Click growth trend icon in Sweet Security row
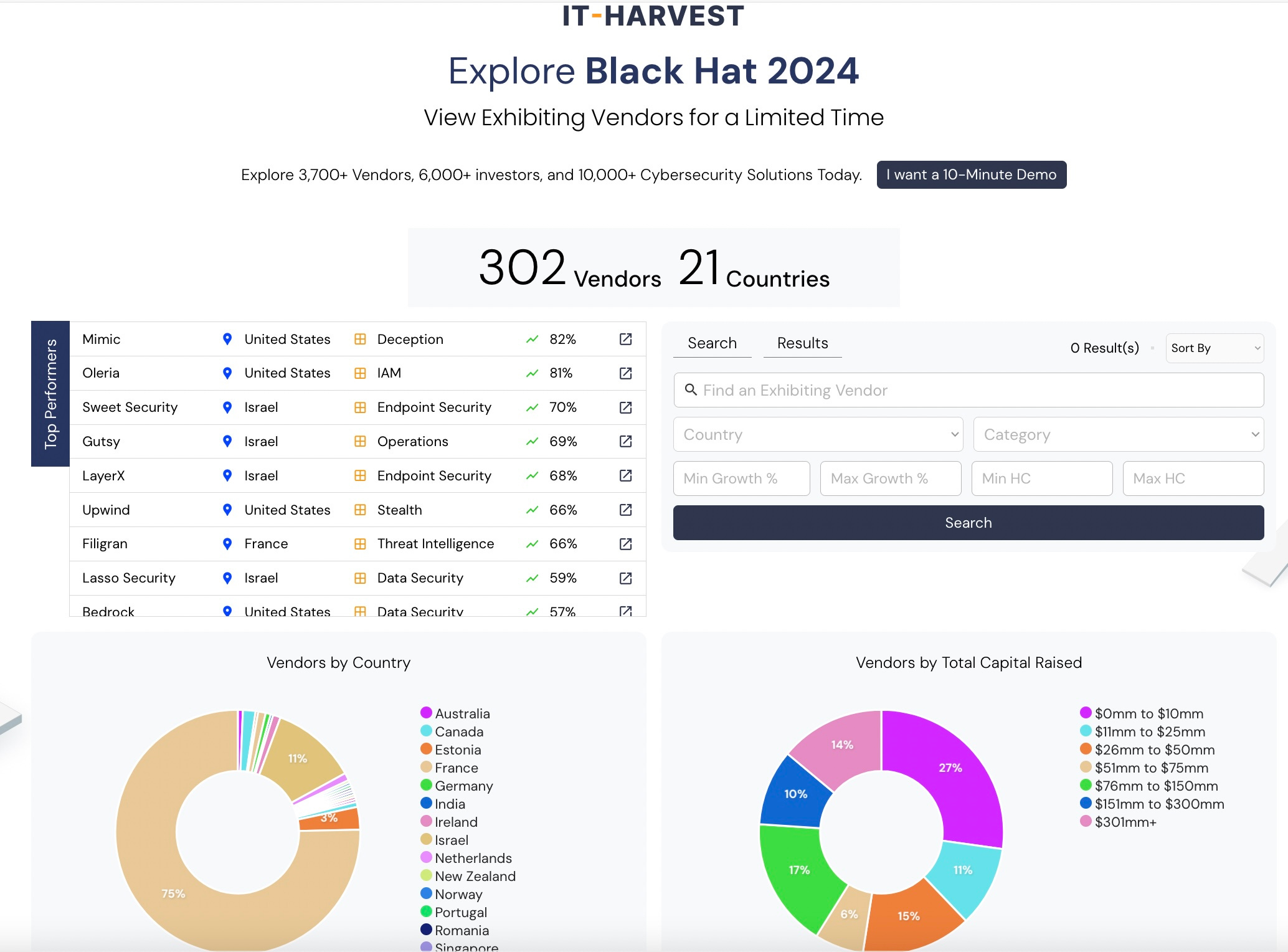1288x952 pixels. click(x=532, y=407)
